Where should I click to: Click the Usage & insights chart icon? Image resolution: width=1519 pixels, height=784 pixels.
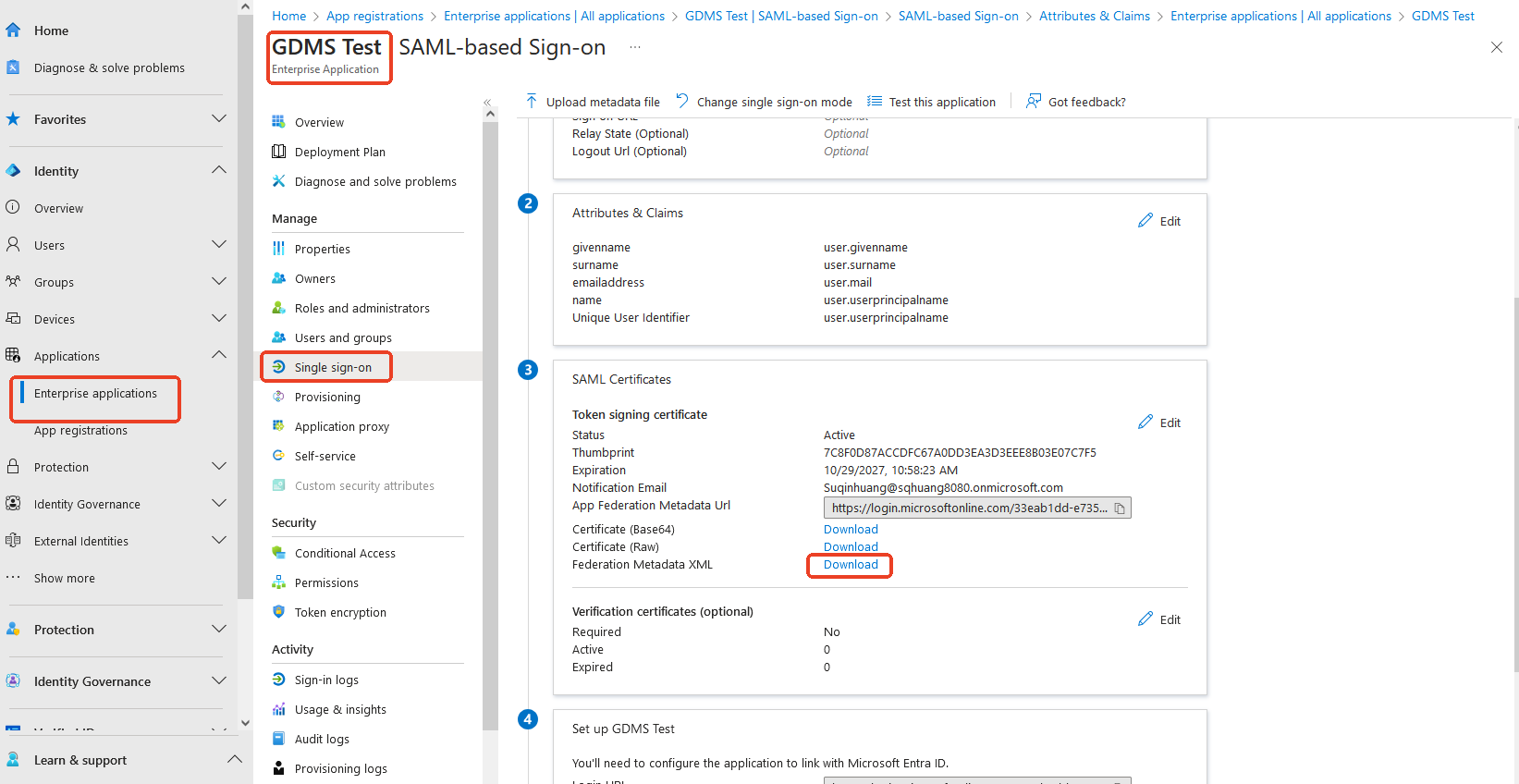pos(278,709)
